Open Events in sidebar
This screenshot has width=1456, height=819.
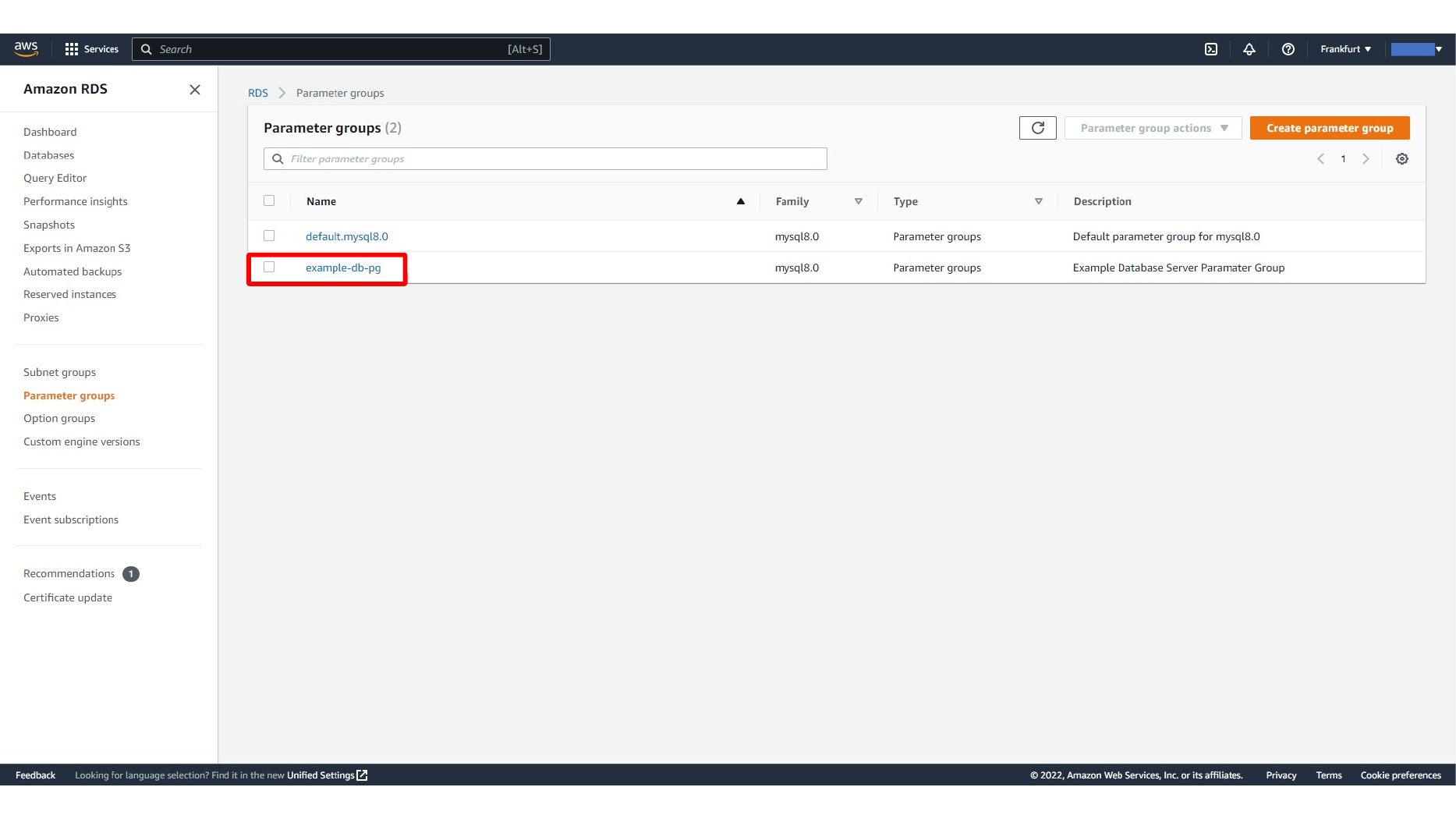(x=40, y=496)
